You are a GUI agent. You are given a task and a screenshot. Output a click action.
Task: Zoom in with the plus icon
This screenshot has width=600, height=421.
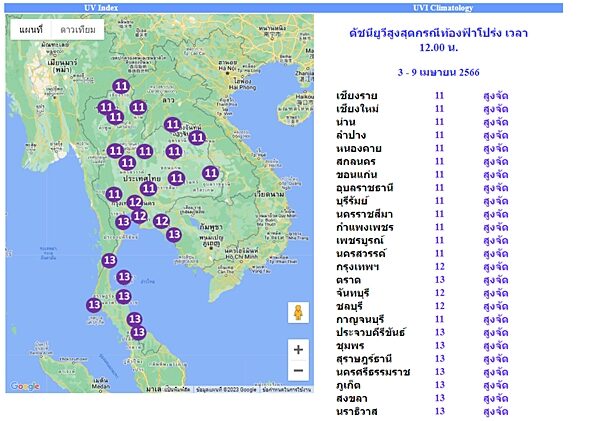click(x=298, y=350)
